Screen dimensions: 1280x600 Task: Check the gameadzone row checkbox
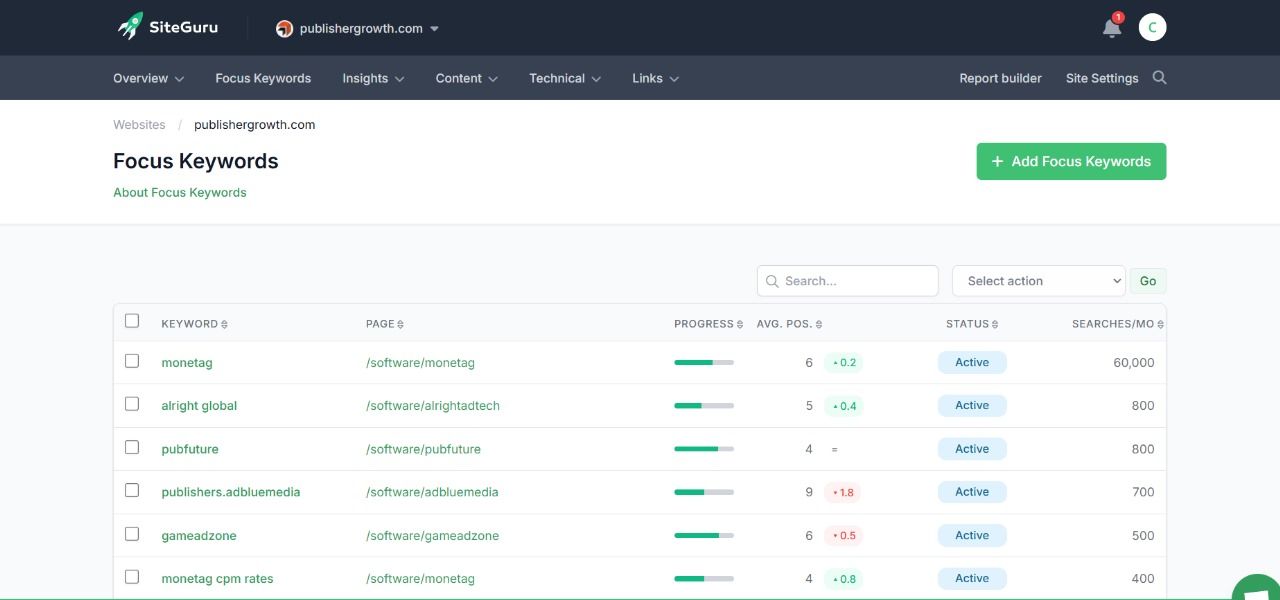pyautogui.click(x=132, y=534)
